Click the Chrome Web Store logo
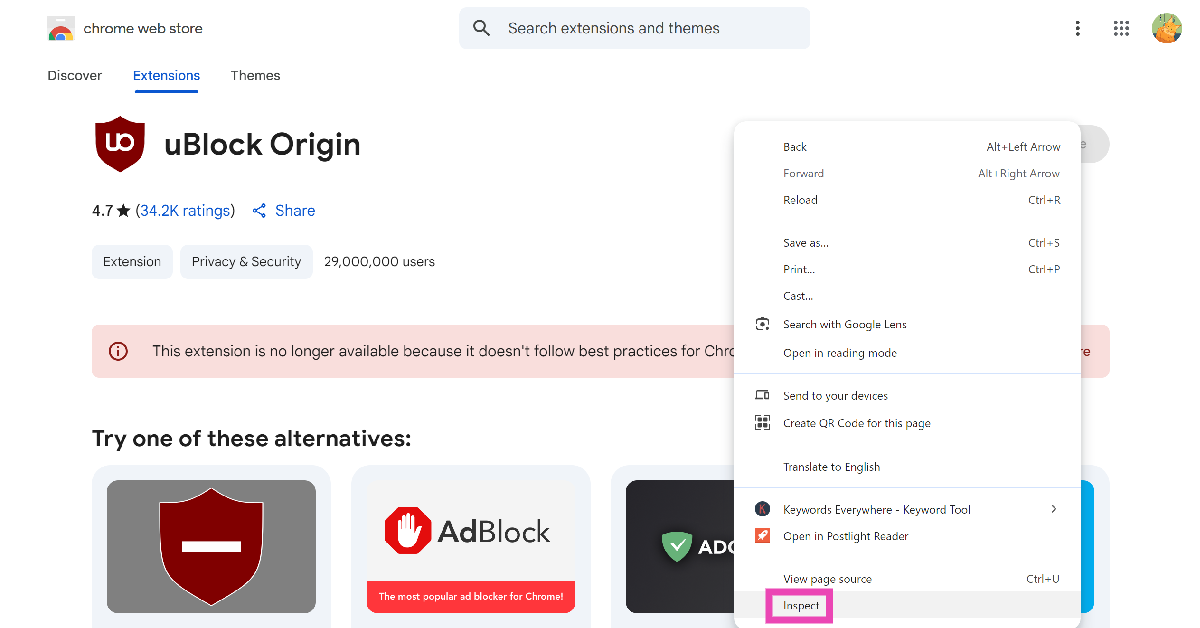Image resolution: width=1200 pixels, height=628 pixels. [61, 29]
